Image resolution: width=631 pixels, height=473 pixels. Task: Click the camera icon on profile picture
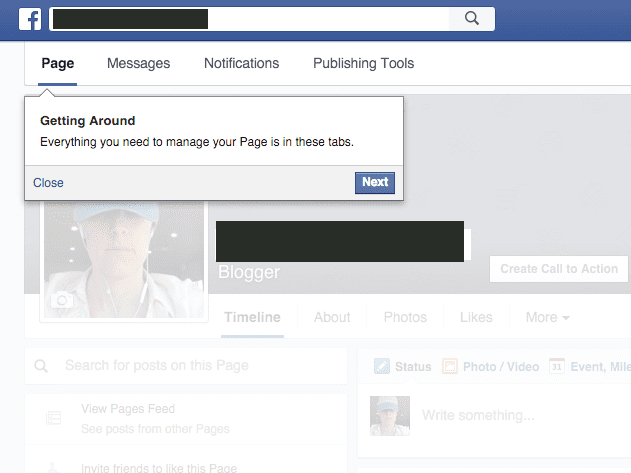coord(62,300)
